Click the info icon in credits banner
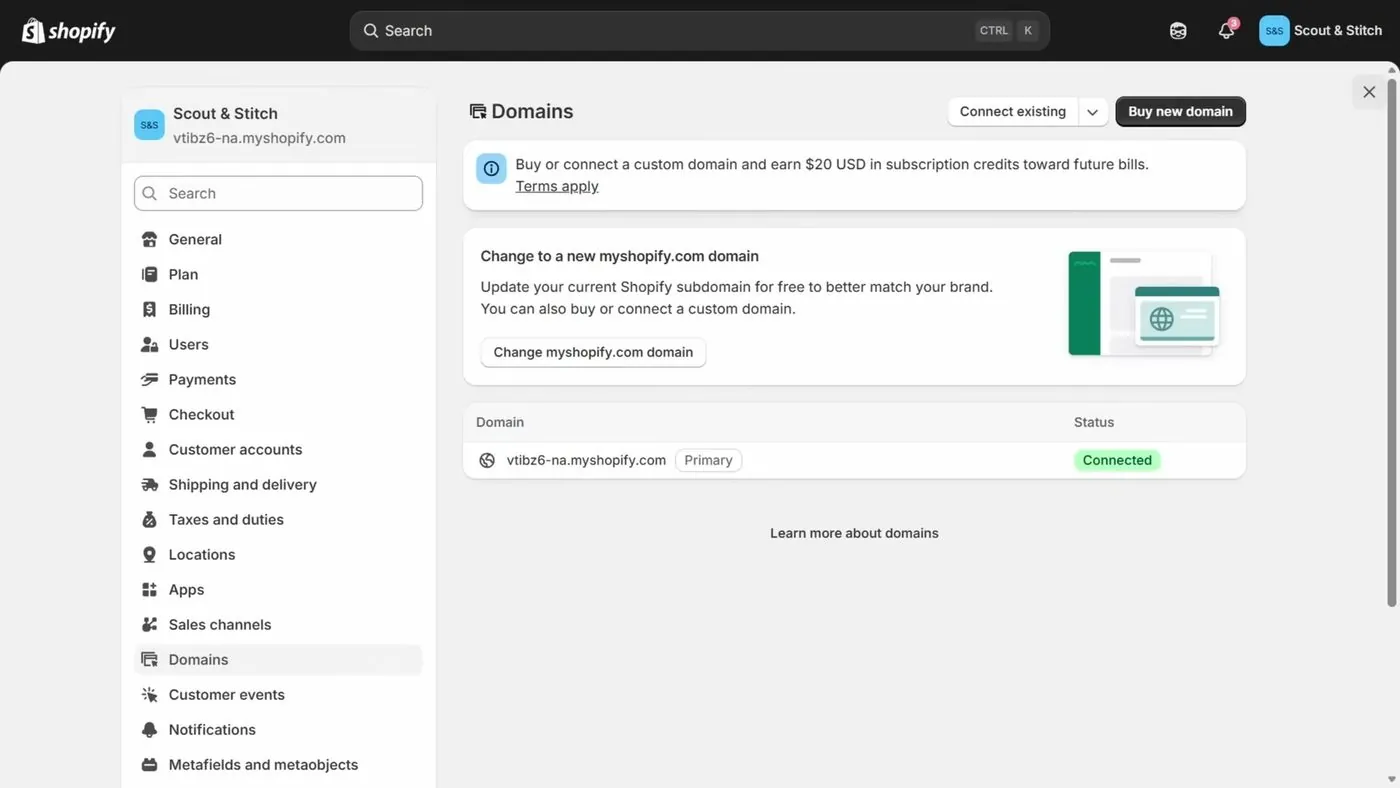 point(491,169)
